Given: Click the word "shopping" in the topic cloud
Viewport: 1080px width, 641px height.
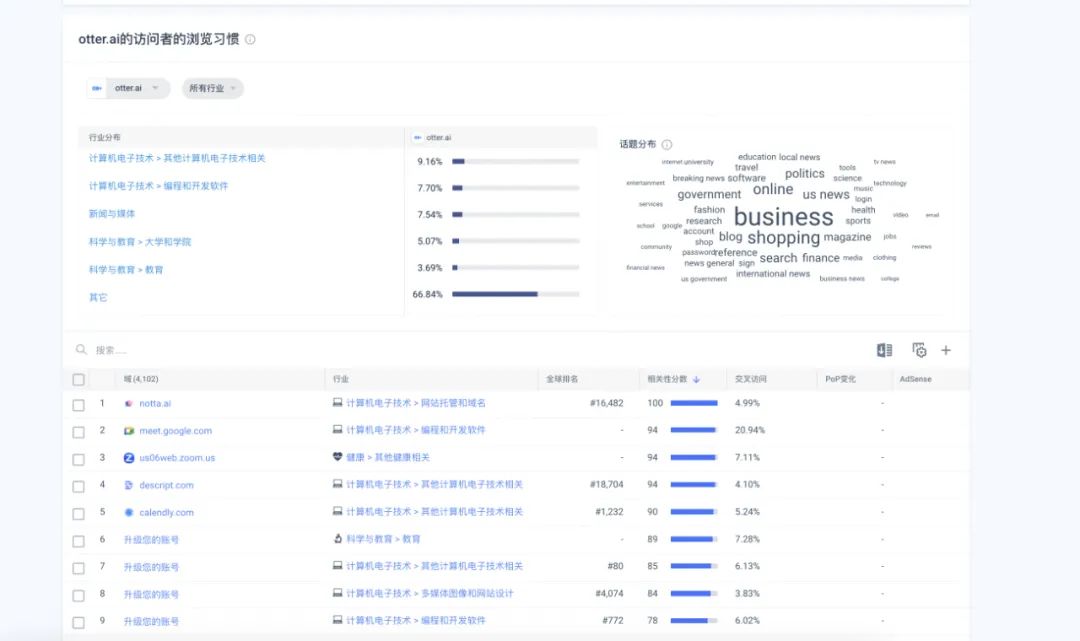Looking at the screenshot, I should (x=783, y=238).
